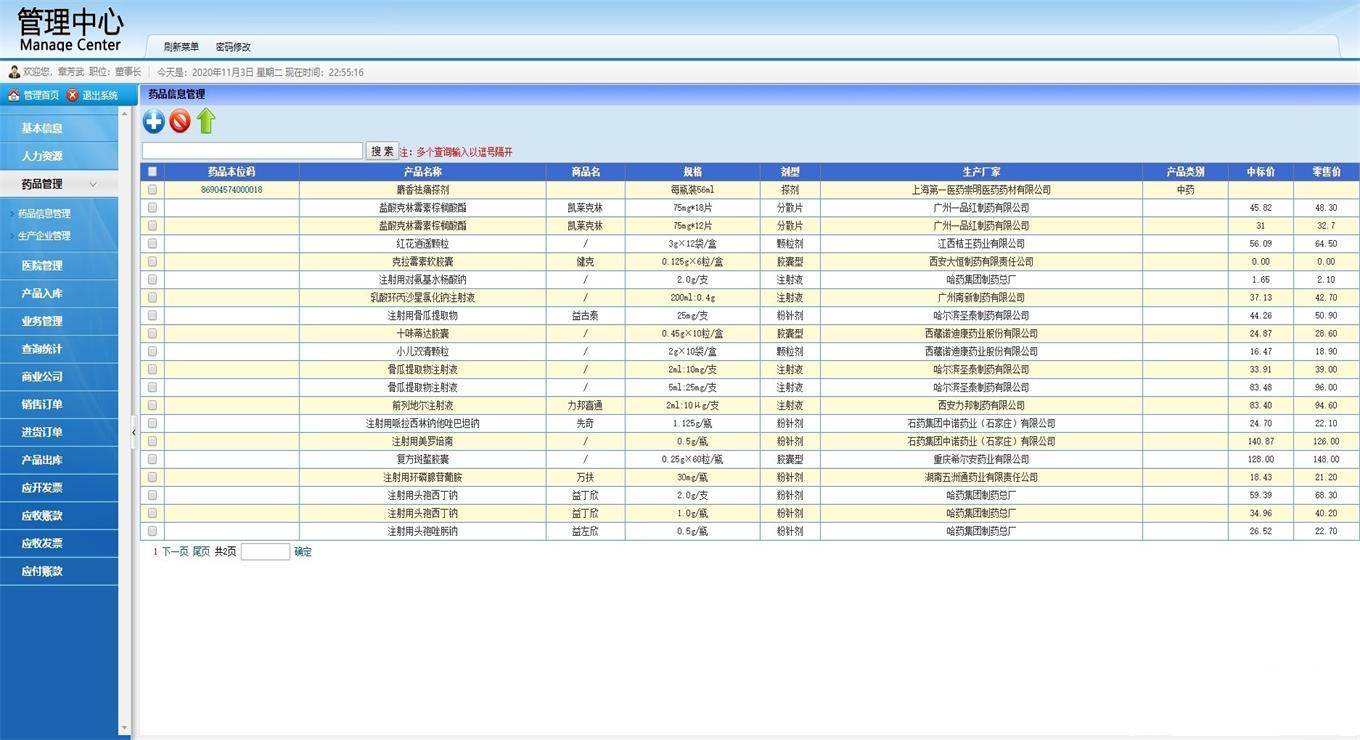Viewport: 1360px width, 740px height.
Task: Click the 退出系统 red exit icon
Action: click(72, 95)
